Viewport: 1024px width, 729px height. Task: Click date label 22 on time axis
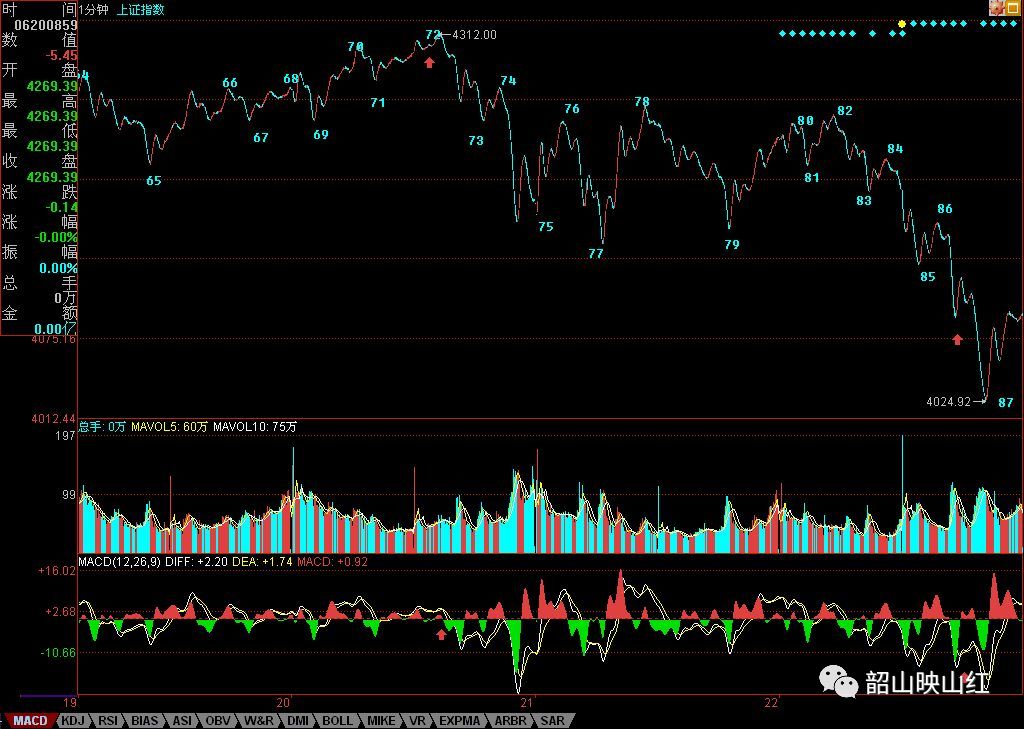tap(772, 703)
